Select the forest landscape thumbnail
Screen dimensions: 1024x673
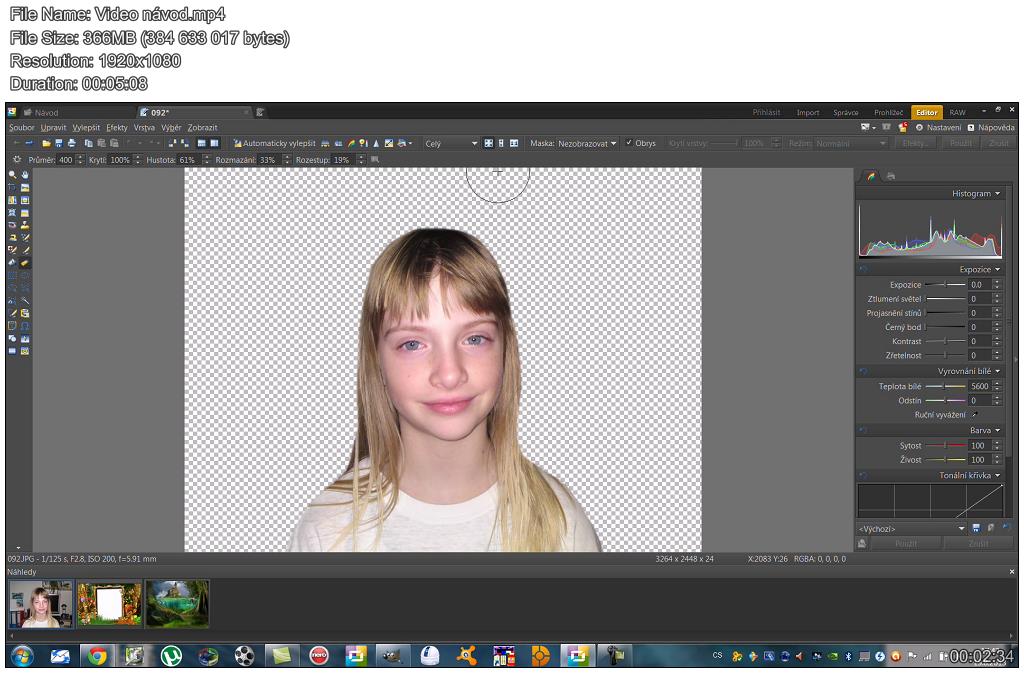[x=177, y=603]
